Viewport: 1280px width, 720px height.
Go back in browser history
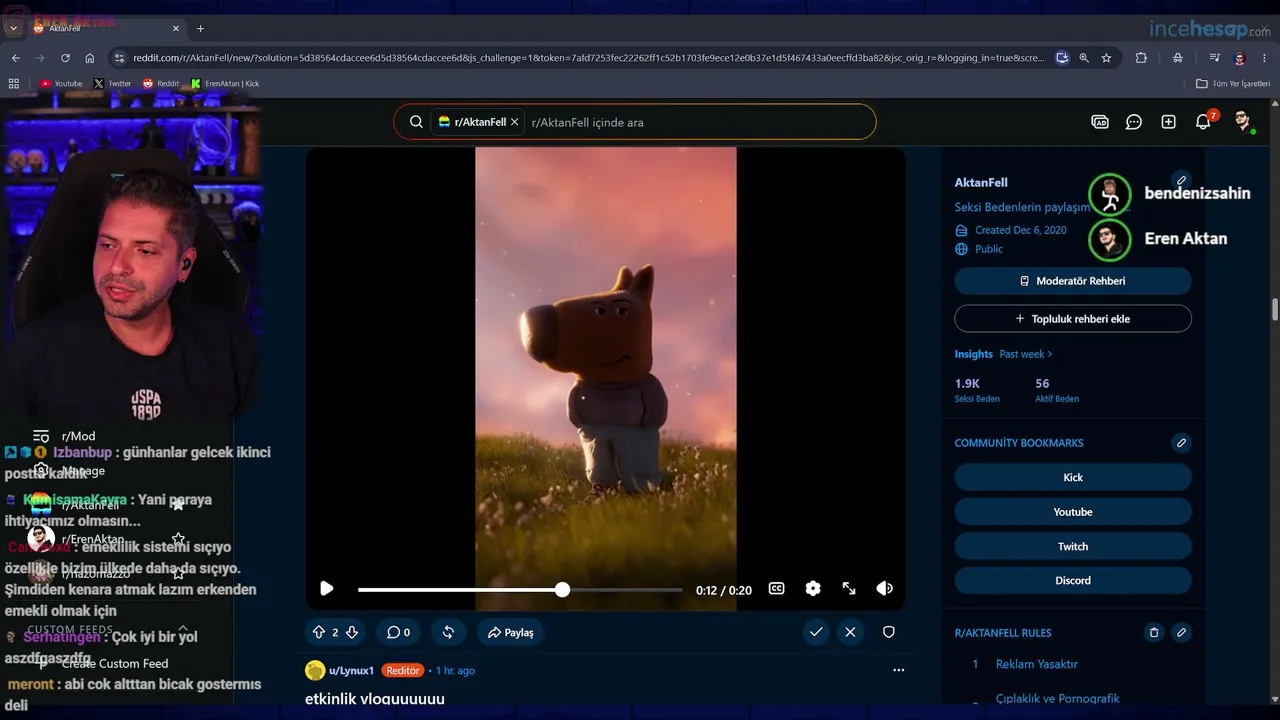coord(16,58)
